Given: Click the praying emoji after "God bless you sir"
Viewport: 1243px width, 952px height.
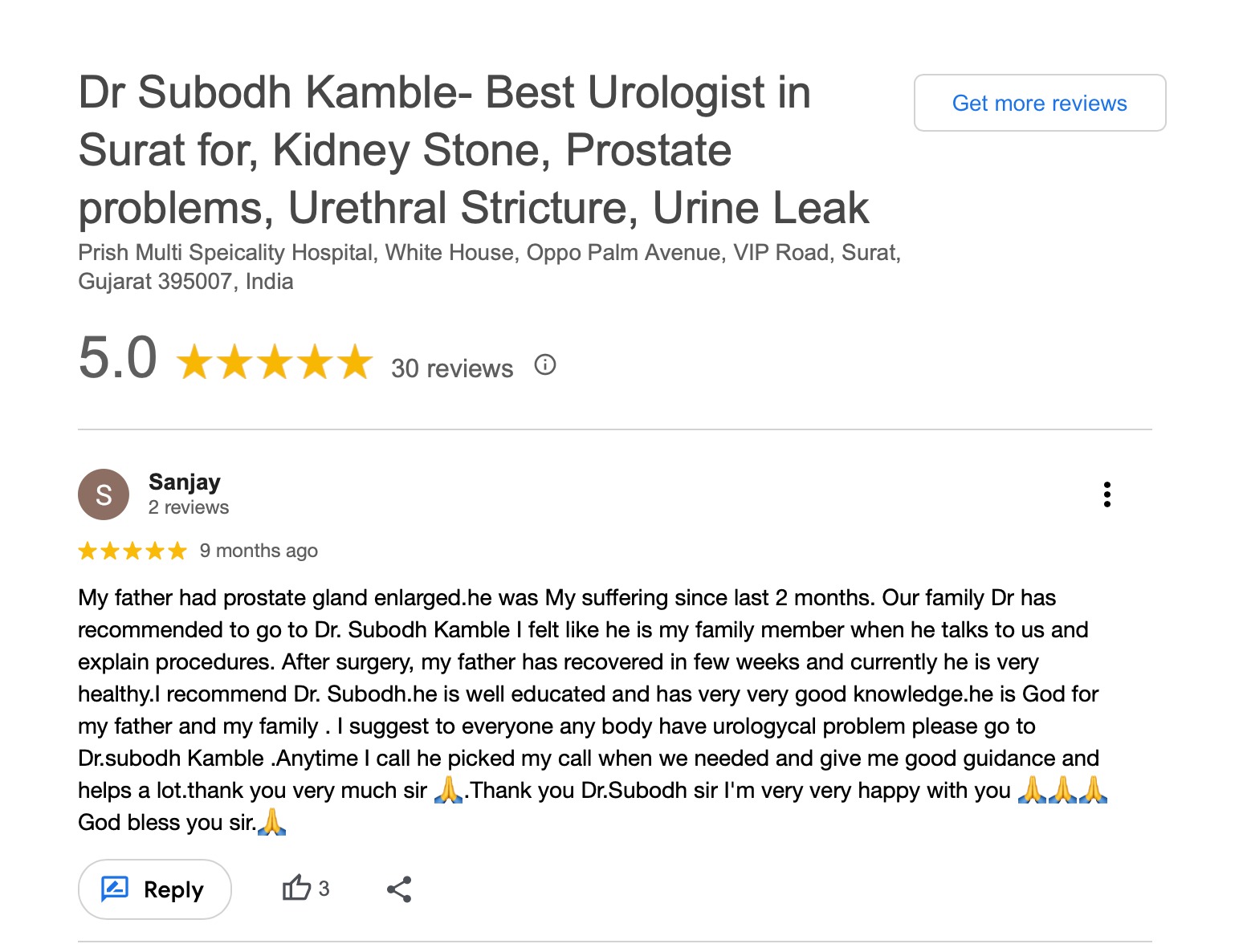Looking at the screenshot, I should (272, 822).
